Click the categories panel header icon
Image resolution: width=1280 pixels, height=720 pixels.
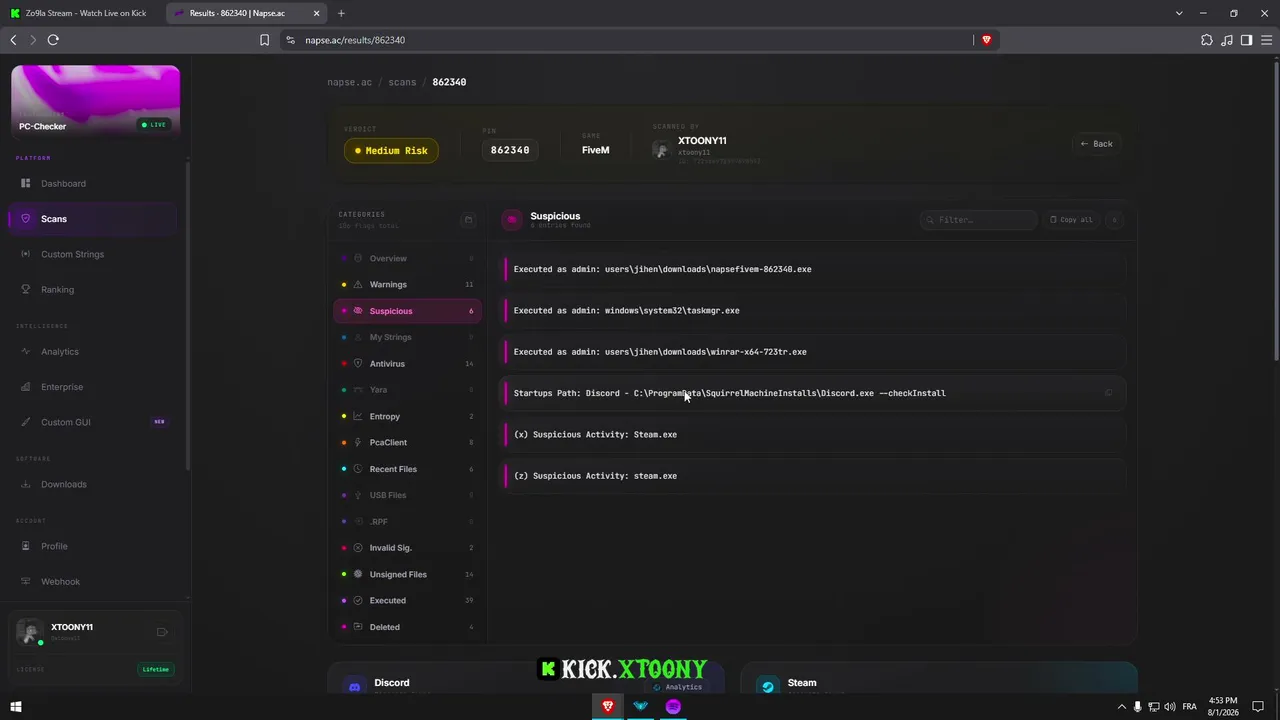pos(468,220)
